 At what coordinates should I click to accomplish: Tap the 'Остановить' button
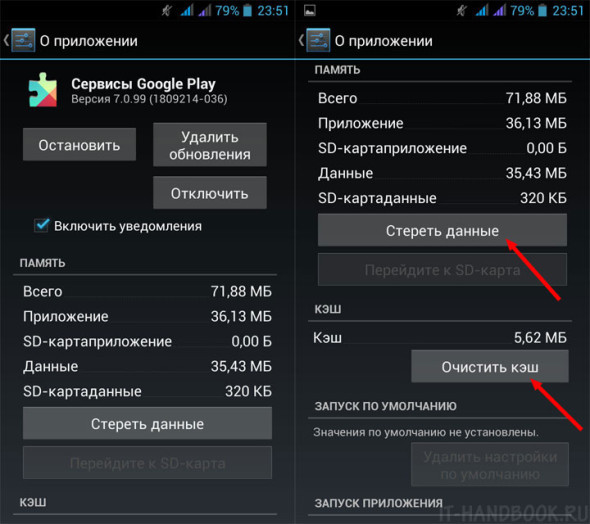click(79, 145)
